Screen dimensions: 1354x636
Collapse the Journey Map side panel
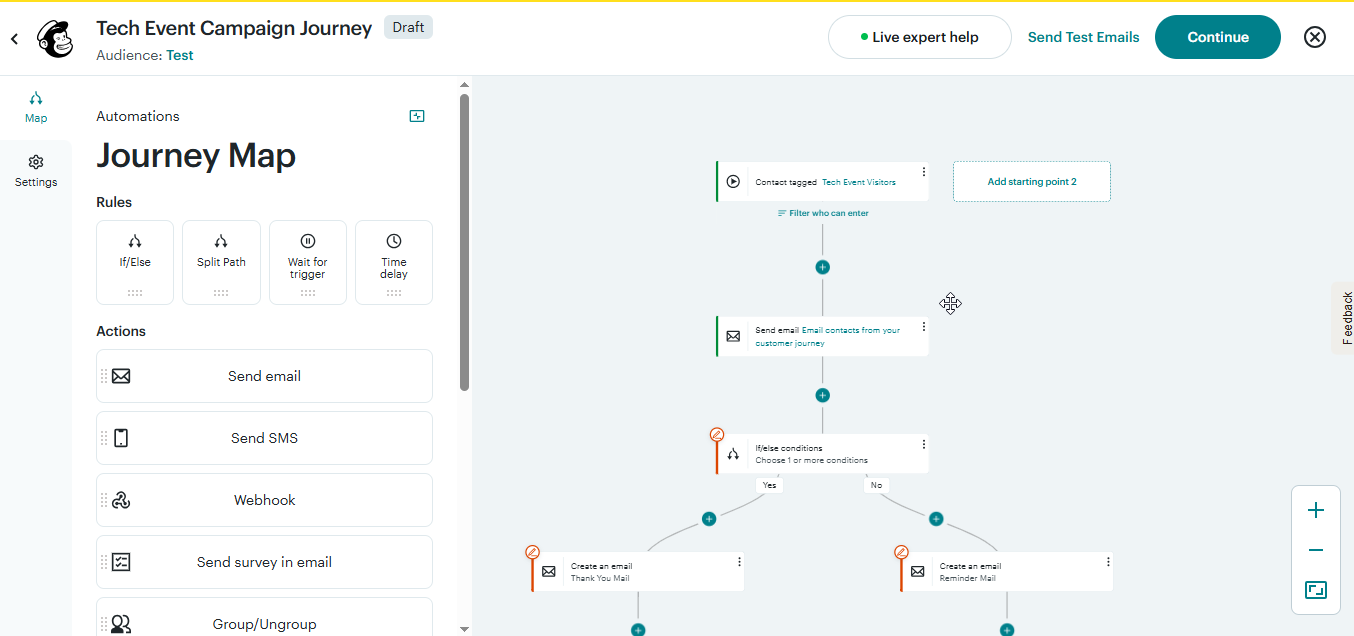point(417,115)
